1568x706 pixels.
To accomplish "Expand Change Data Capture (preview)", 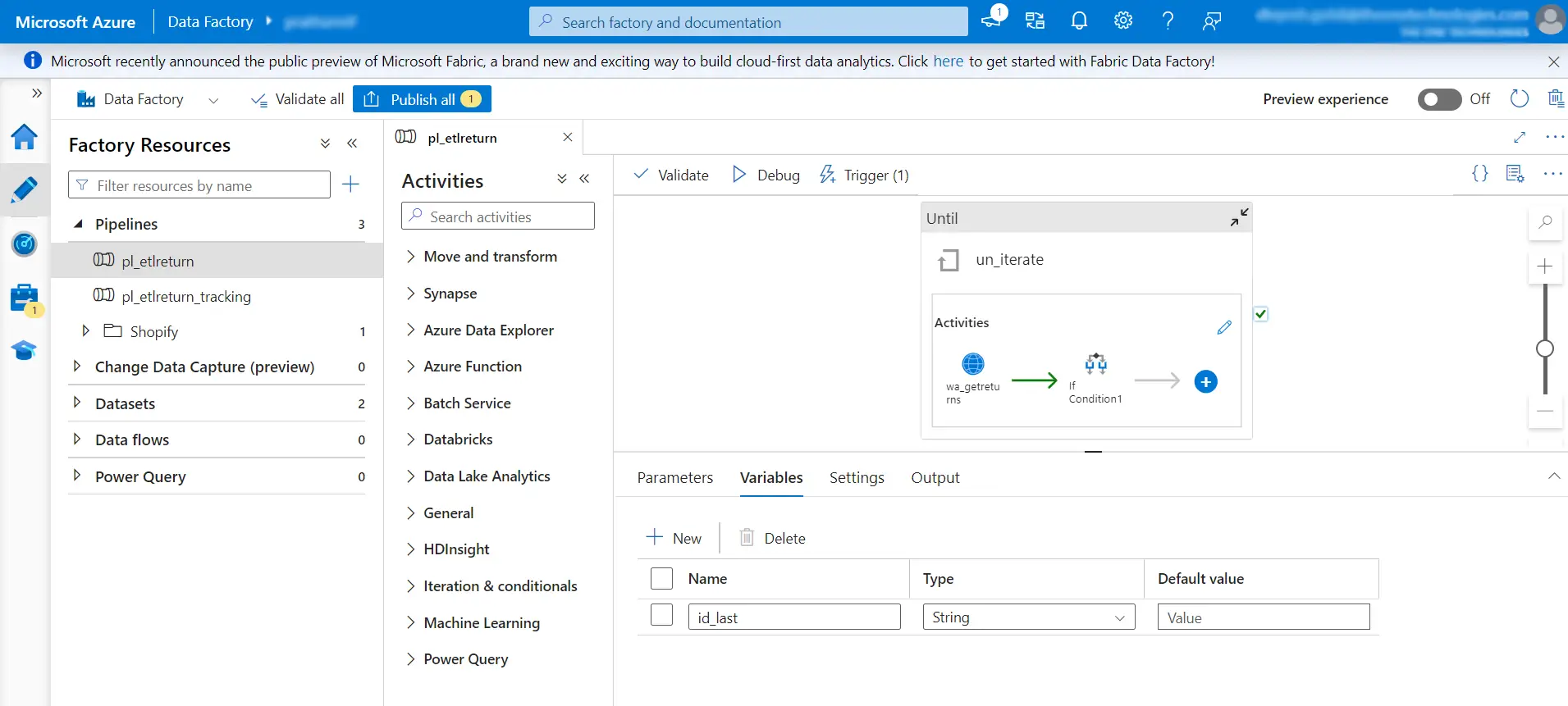I will [x=77, y=366].
